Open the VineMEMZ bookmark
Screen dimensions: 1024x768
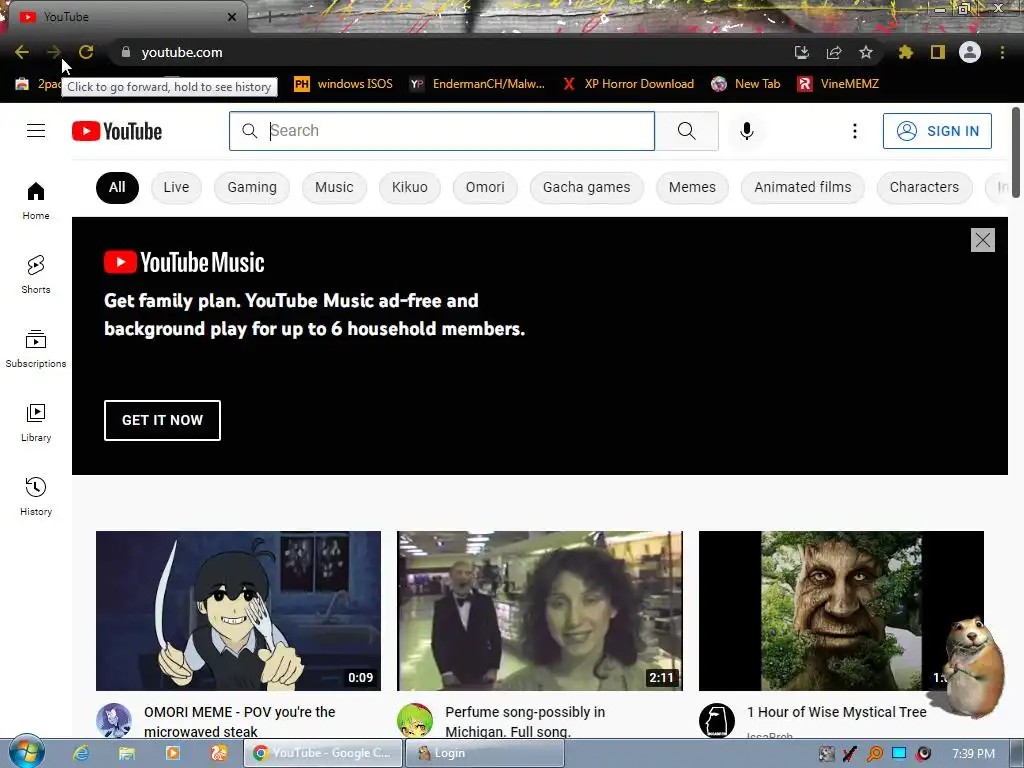pyautogui.click(x=838, y=84)
